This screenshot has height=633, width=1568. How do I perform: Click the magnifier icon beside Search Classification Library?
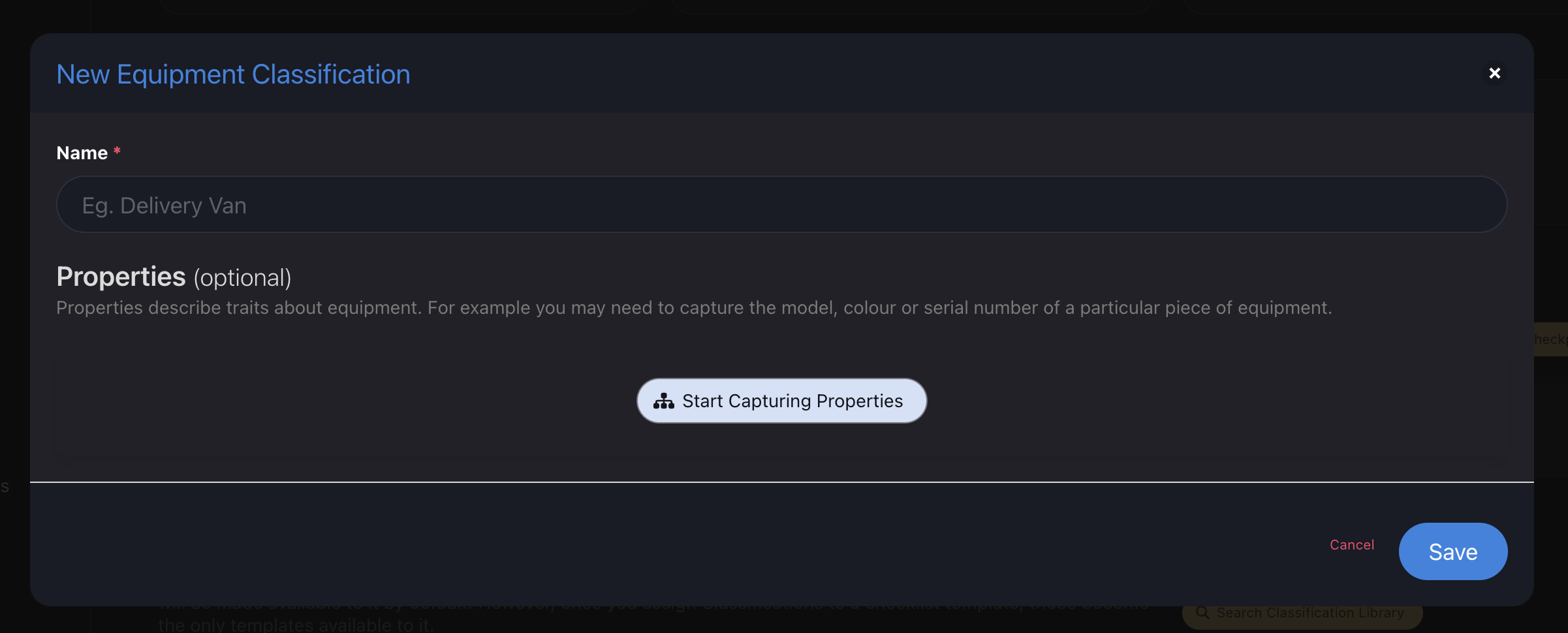point(1202,613)
